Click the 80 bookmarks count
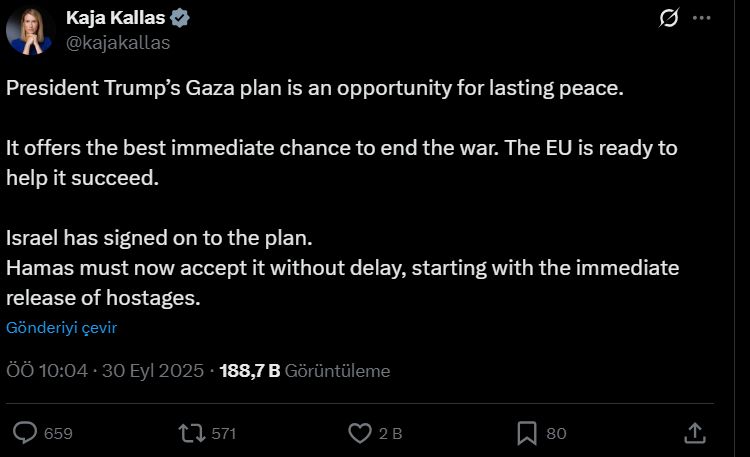 tap(556, 433)
